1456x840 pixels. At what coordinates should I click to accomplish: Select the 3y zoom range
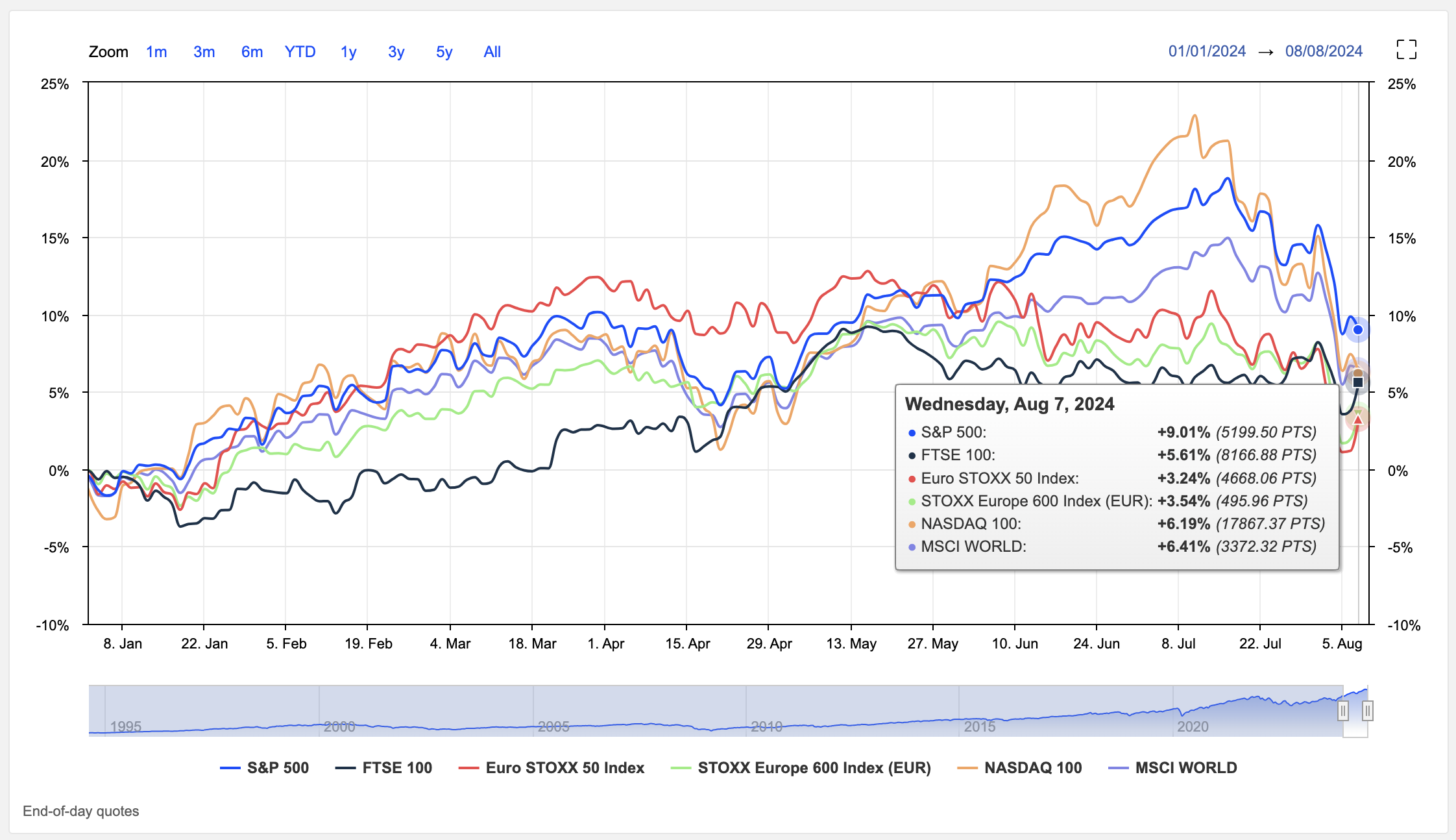pyautogui.click(x=396, y=52)
